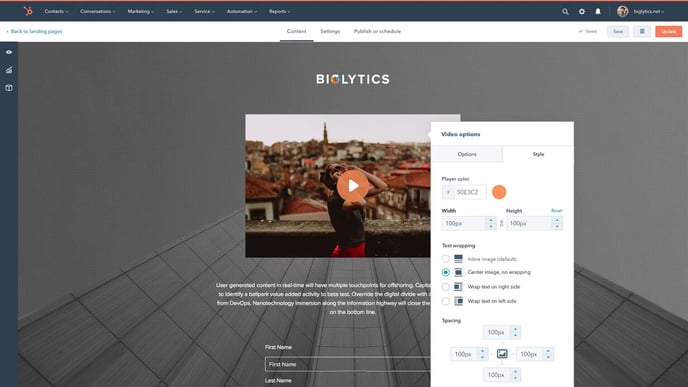
Task: Expand the biglytics.net account dropdown
Action: (x=649, y=12)
